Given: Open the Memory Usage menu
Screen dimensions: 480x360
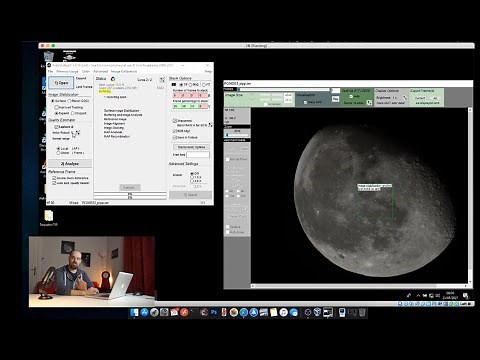Looking at the screenshot, I should coord(67,71).
